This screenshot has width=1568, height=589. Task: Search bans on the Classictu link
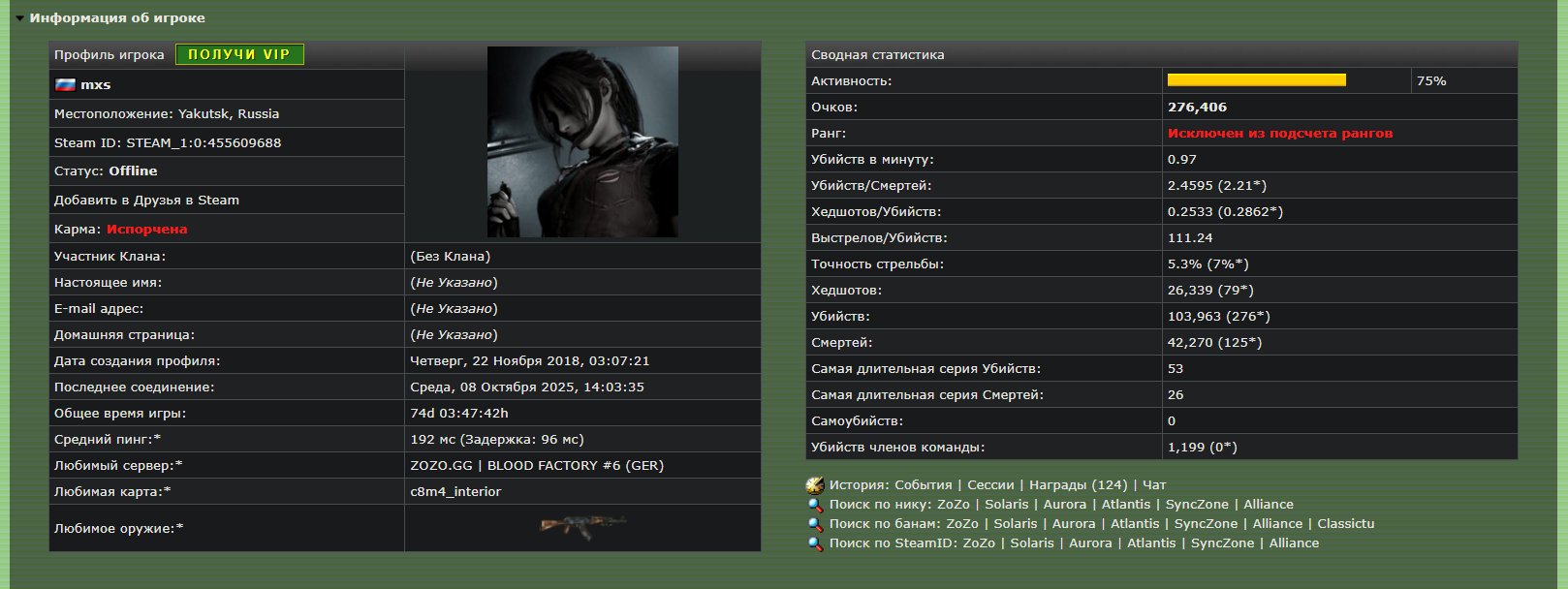click(x=1345, y=524)
